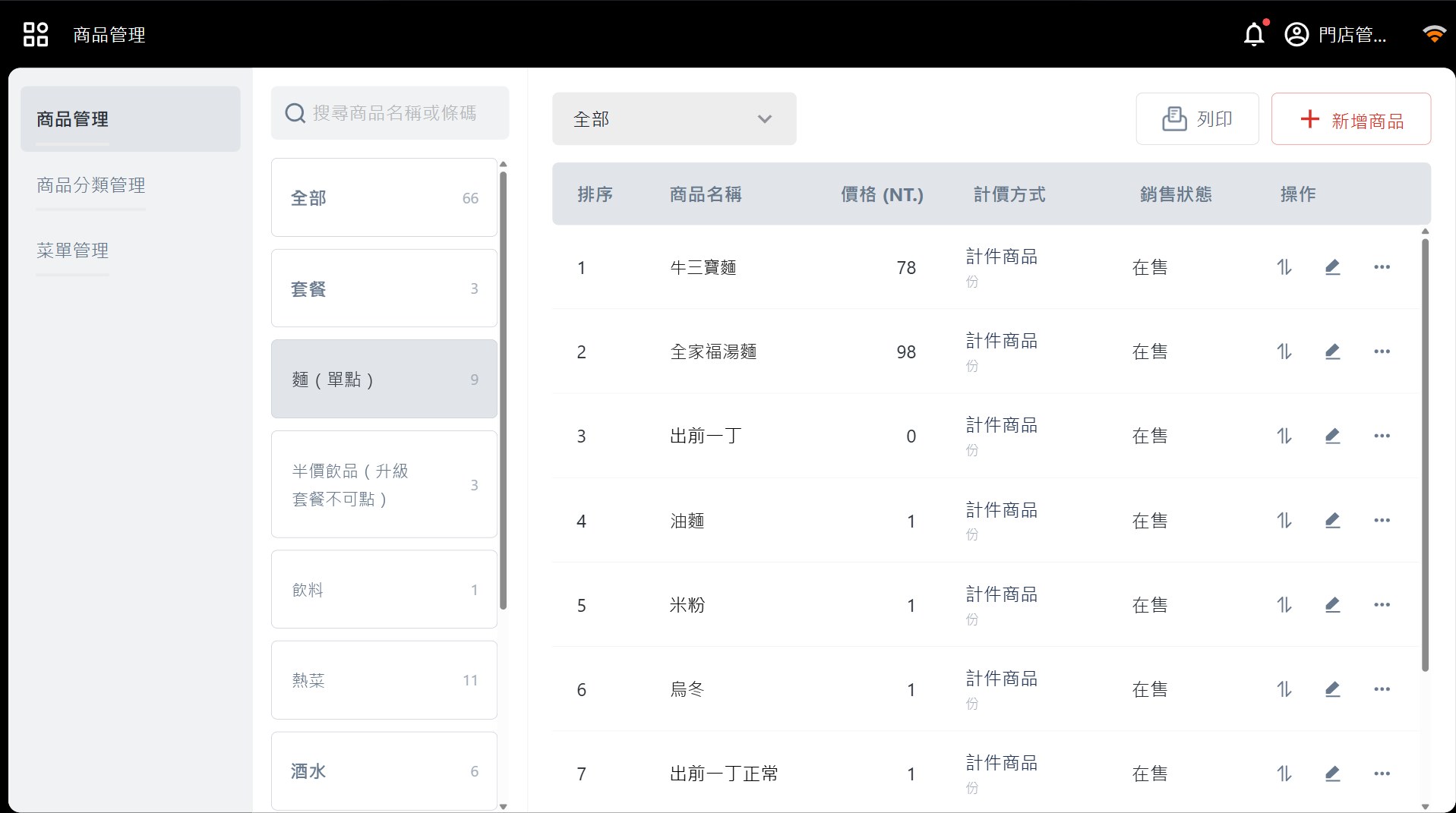Focus the product name or barcode search field

pos(390,113)
